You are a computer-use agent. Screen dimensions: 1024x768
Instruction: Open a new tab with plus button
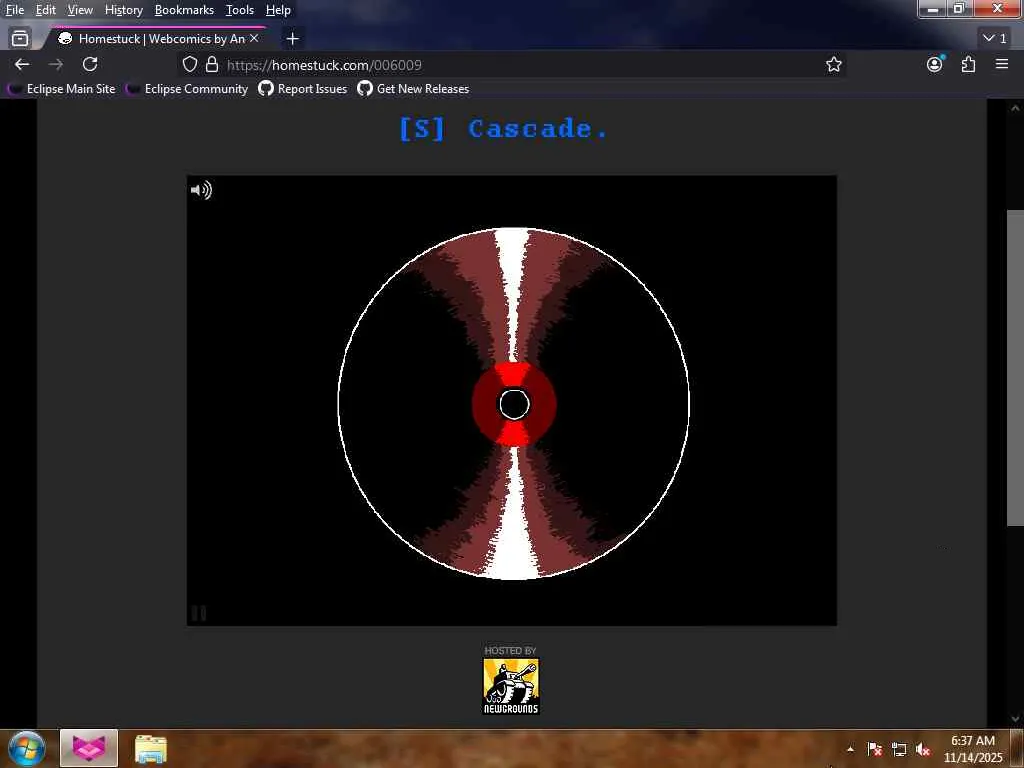293,39
